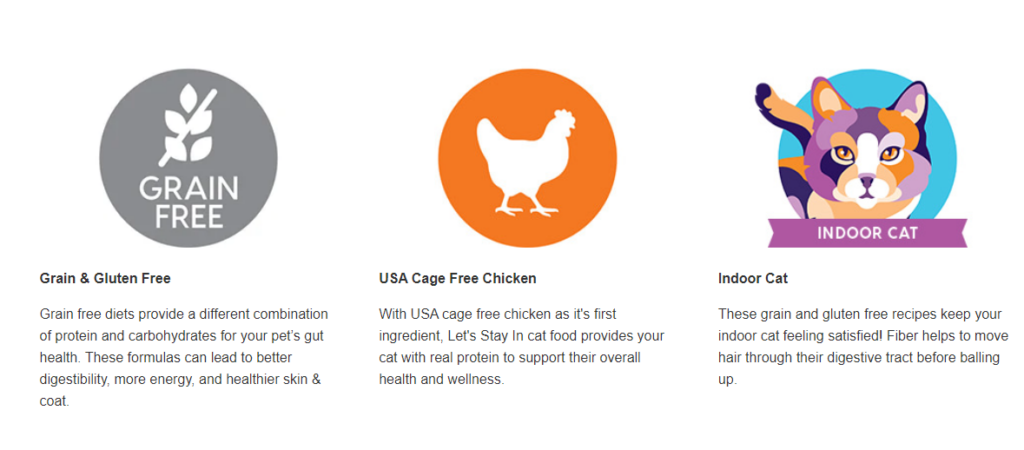1024x450 pixels.
Task: Open the Grain & Gluten Free heading
Action: tap(105, 278)
